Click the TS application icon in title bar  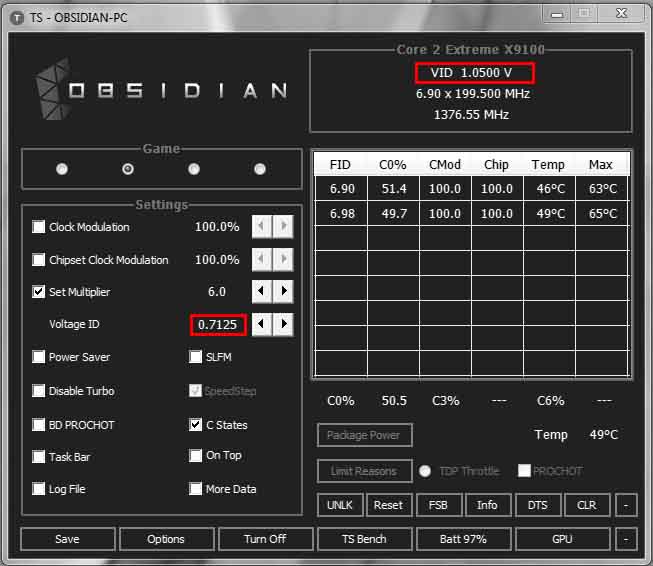(17, 17)
